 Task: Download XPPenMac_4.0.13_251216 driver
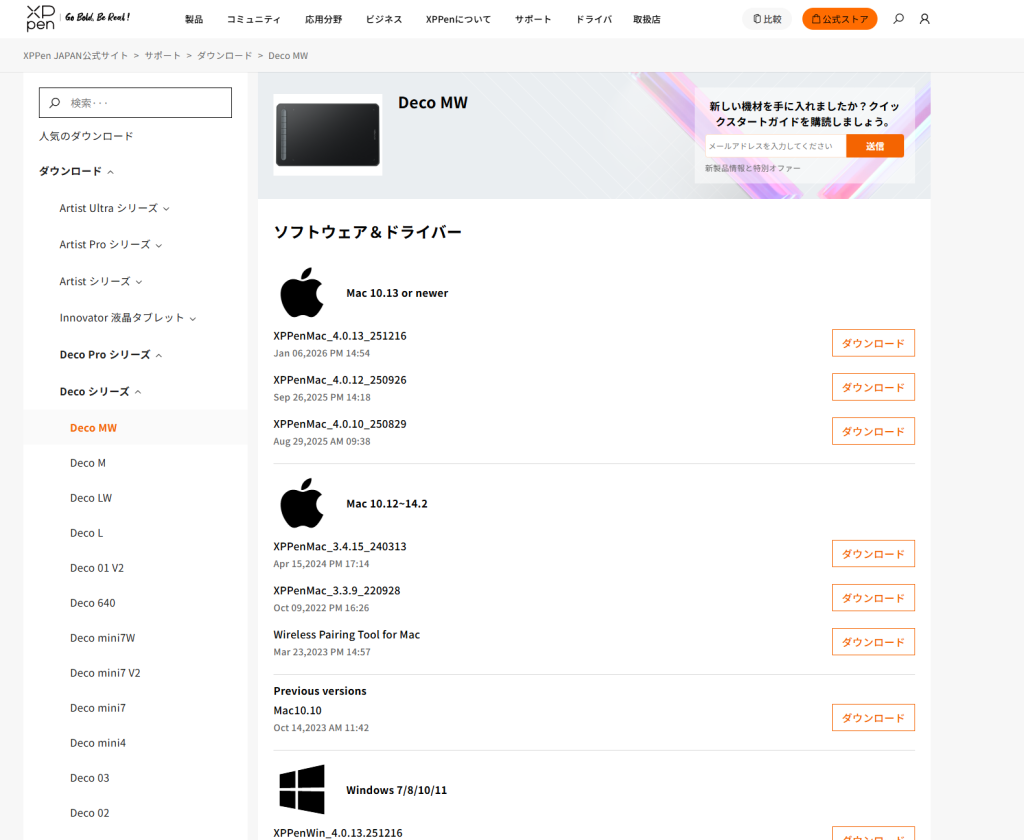872,343
